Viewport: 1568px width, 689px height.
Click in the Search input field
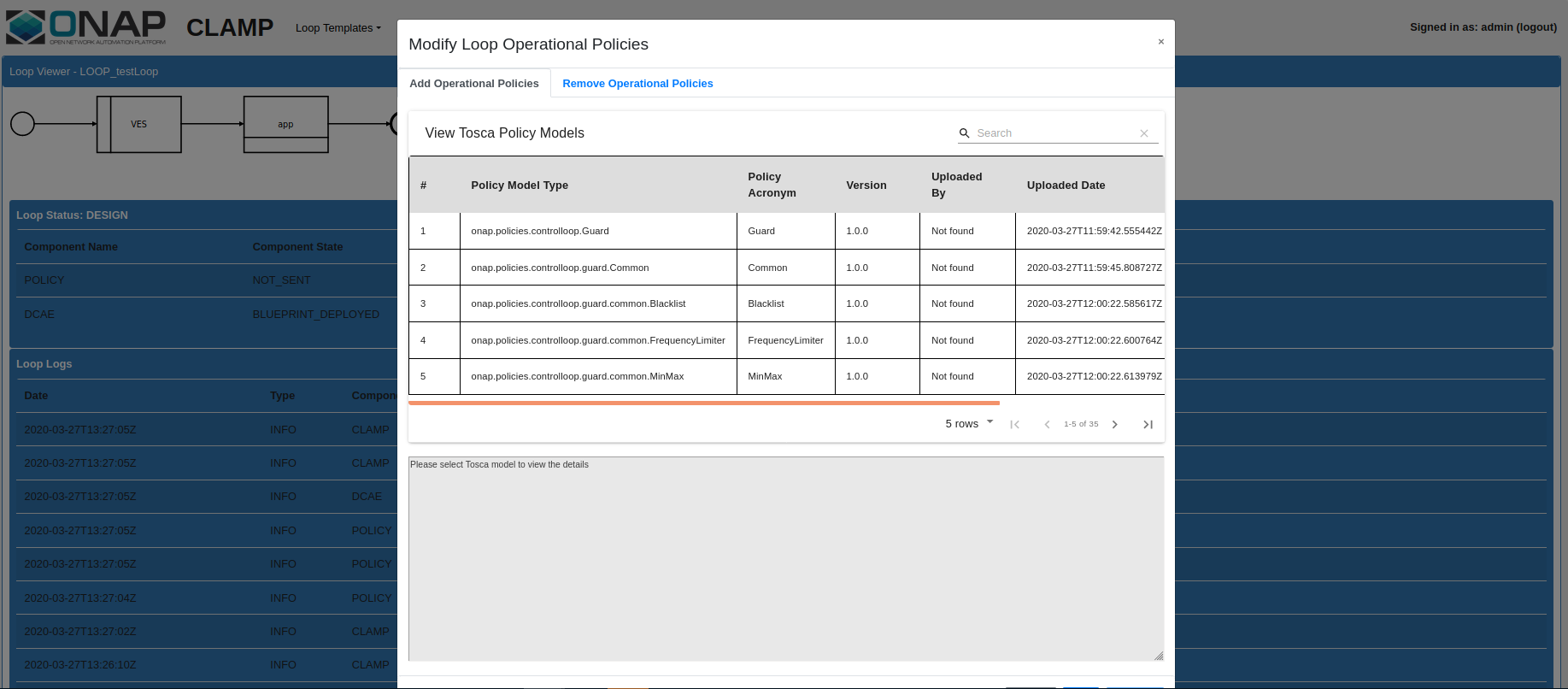(1055, 133)
